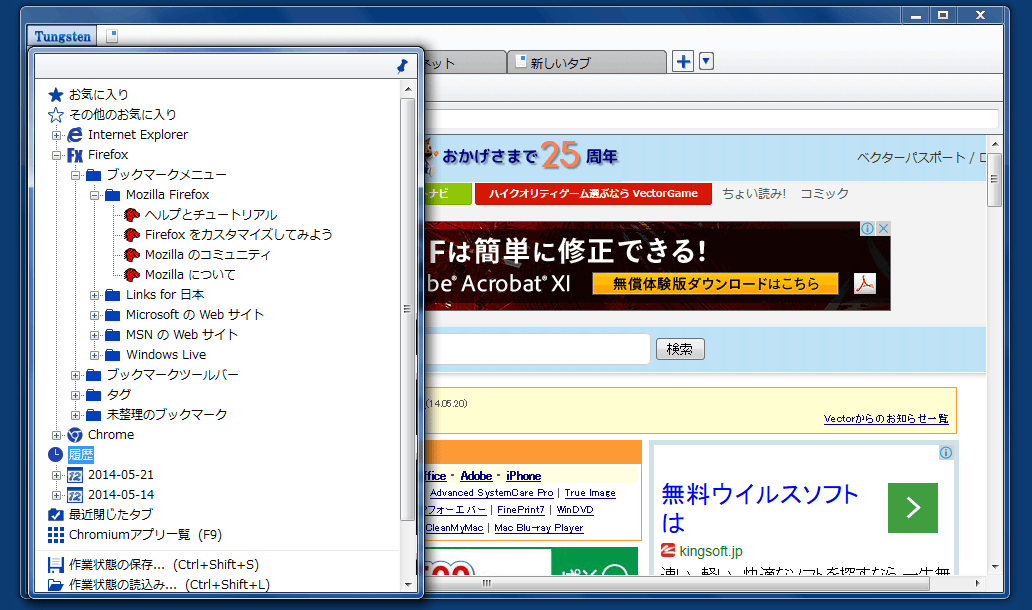Select the MSN の Web サイト folder

[182, 335]
